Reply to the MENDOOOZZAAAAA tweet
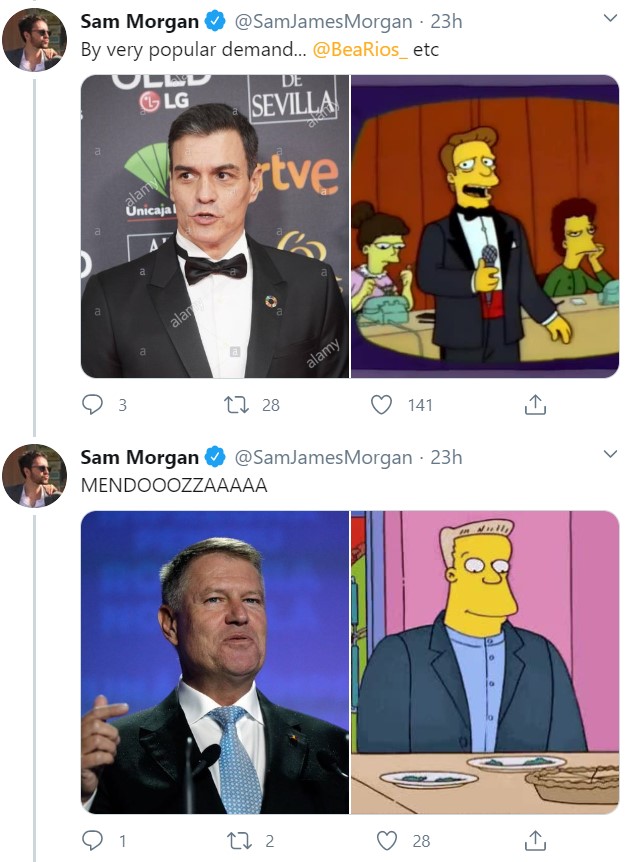The width and height of the screenshot is (628, 862). click(93, 841)
